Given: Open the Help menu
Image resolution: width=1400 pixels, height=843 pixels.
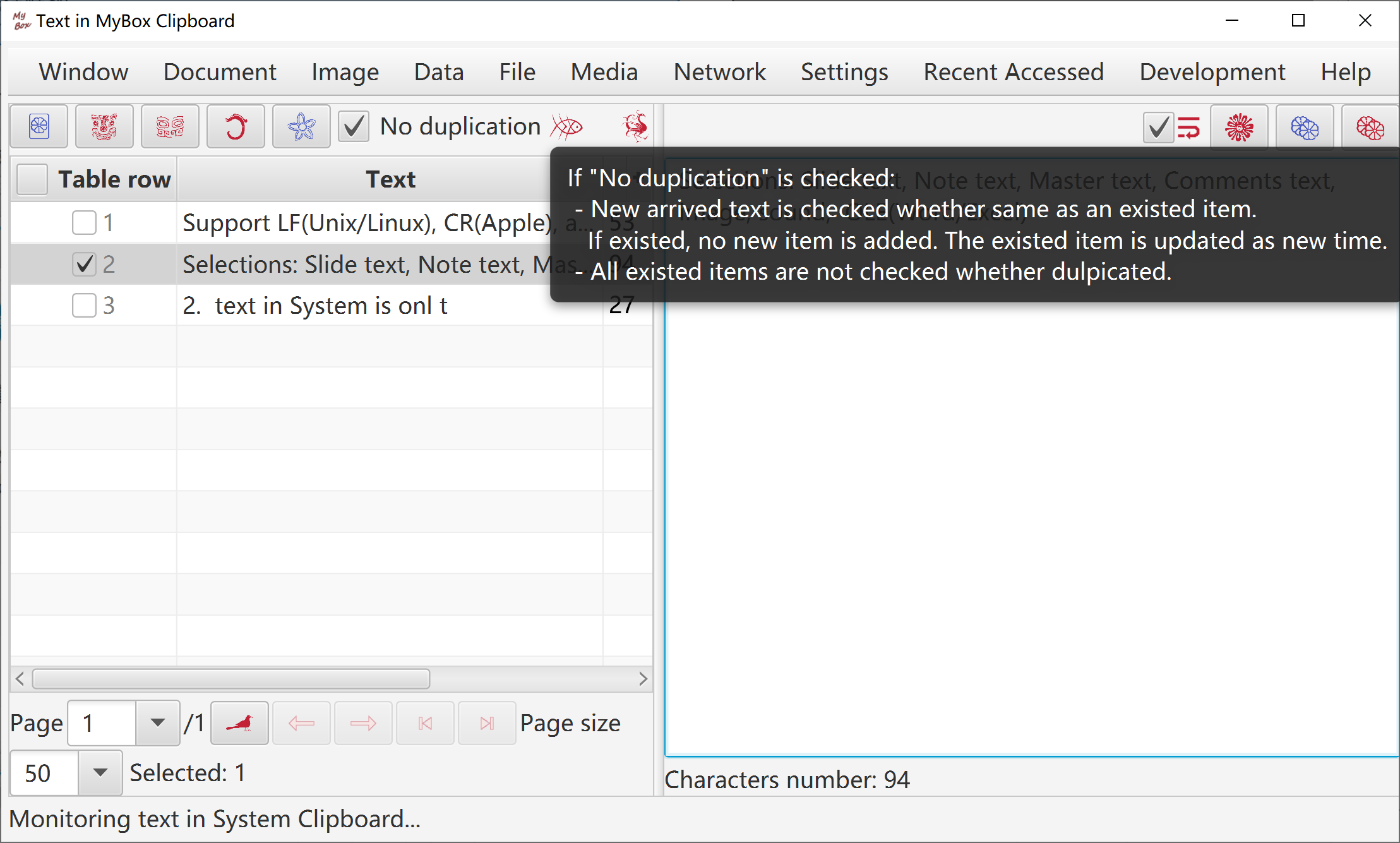Looking at the screenshot, I should pos(1345,72).
